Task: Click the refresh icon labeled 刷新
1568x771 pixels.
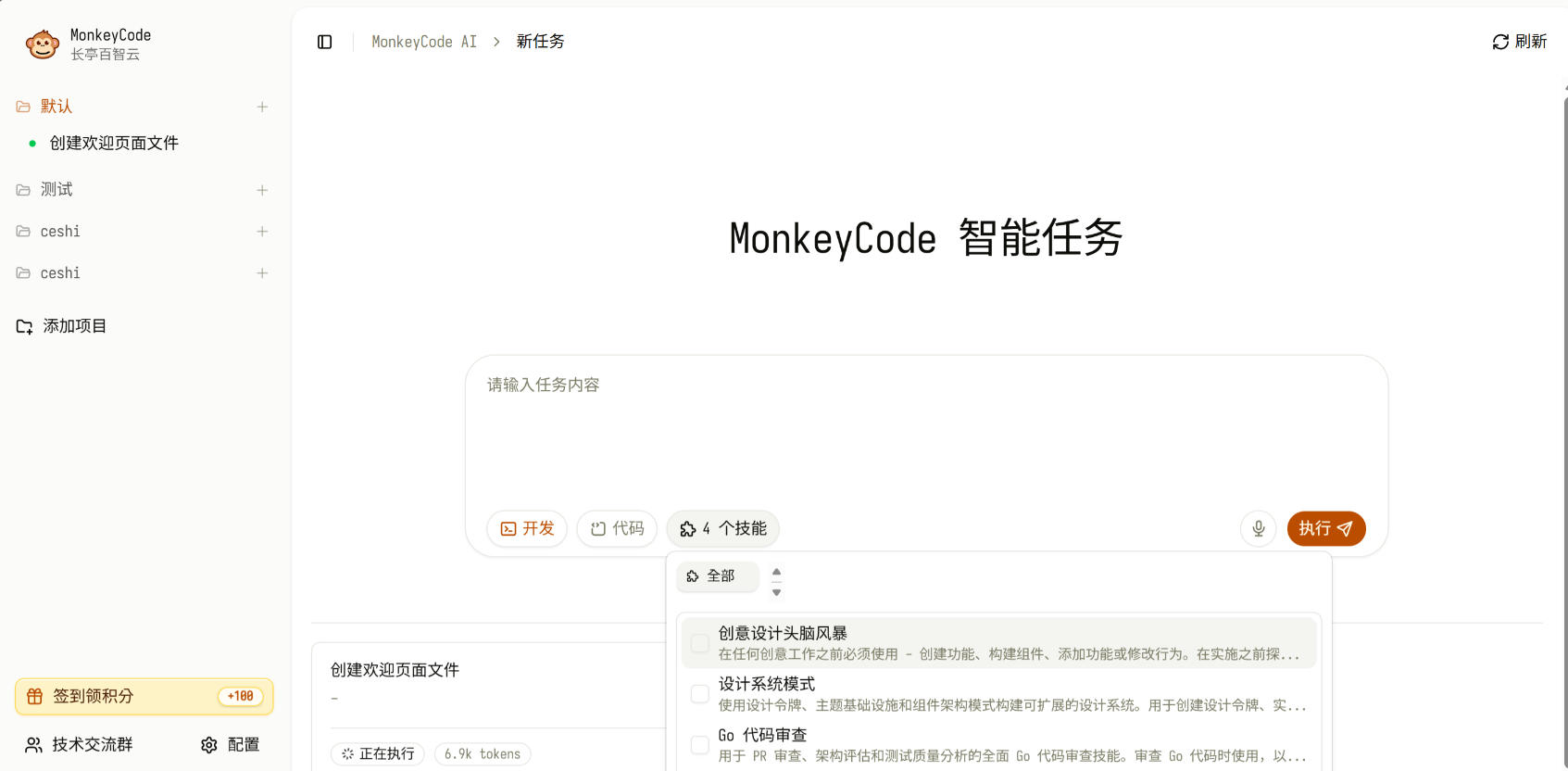Action: (1500, 42)
